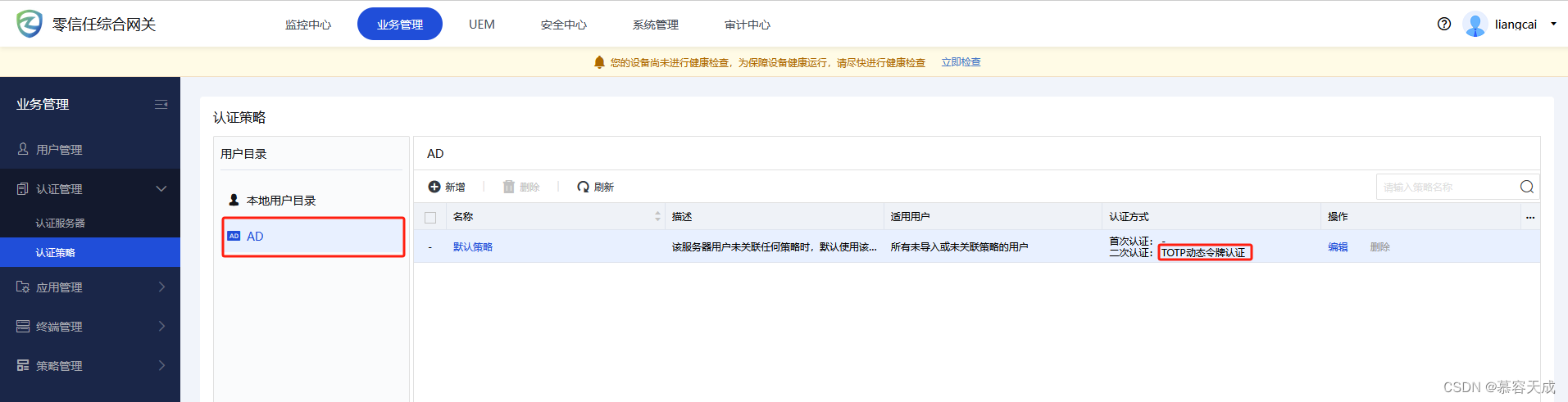Expand the 终端管理 chevron

(x=161, y=326)
